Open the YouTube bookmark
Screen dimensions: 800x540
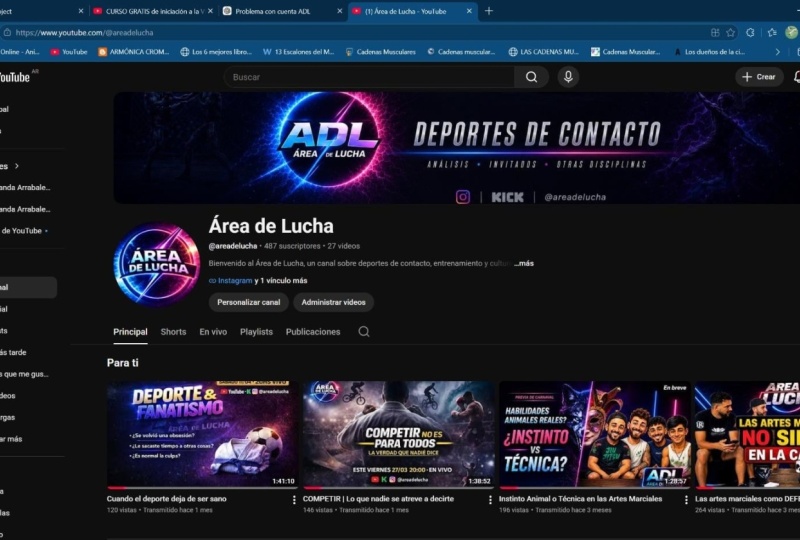pyautogui.click(x=69, y=52)
